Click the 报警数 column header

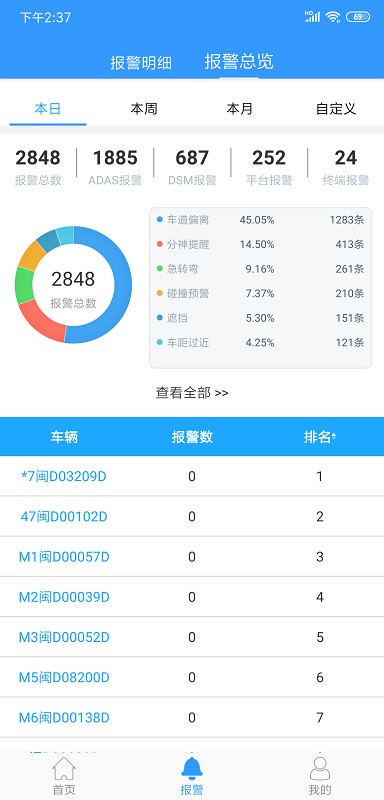[192, 437]
